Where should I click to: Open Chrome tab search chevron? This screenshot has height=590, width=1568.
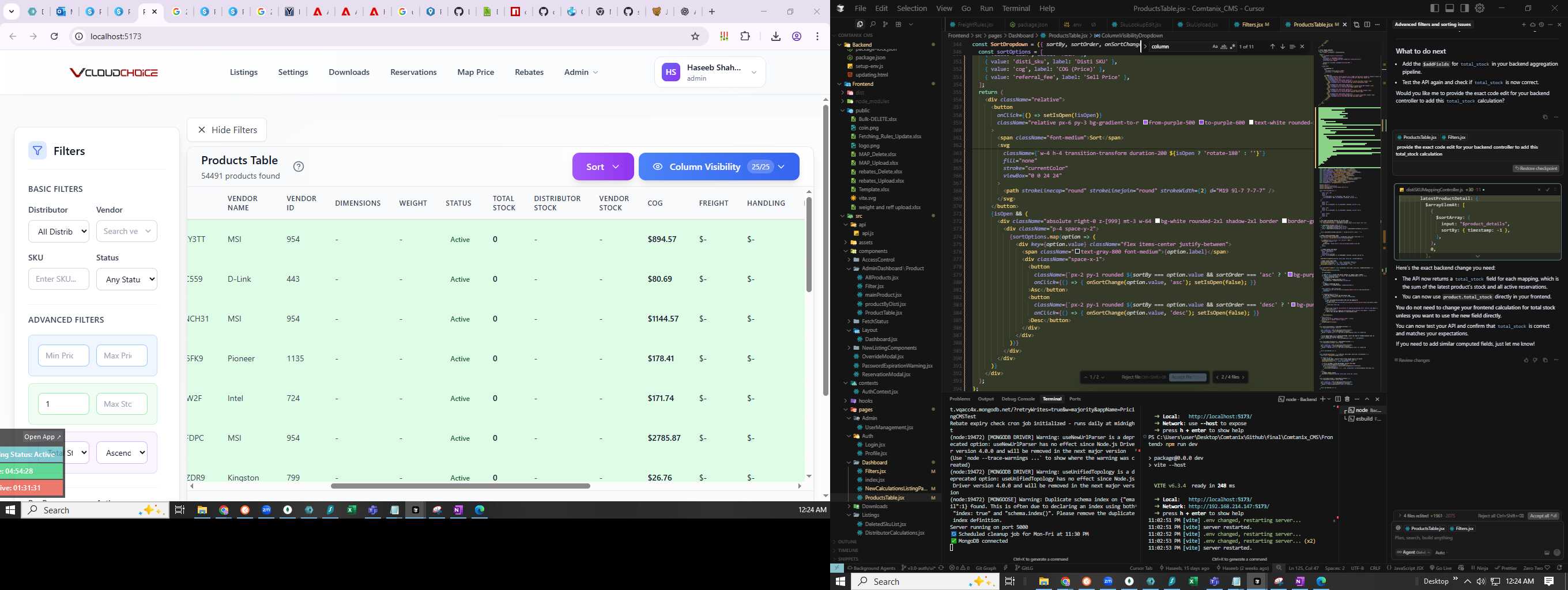[x=12, y=12]
